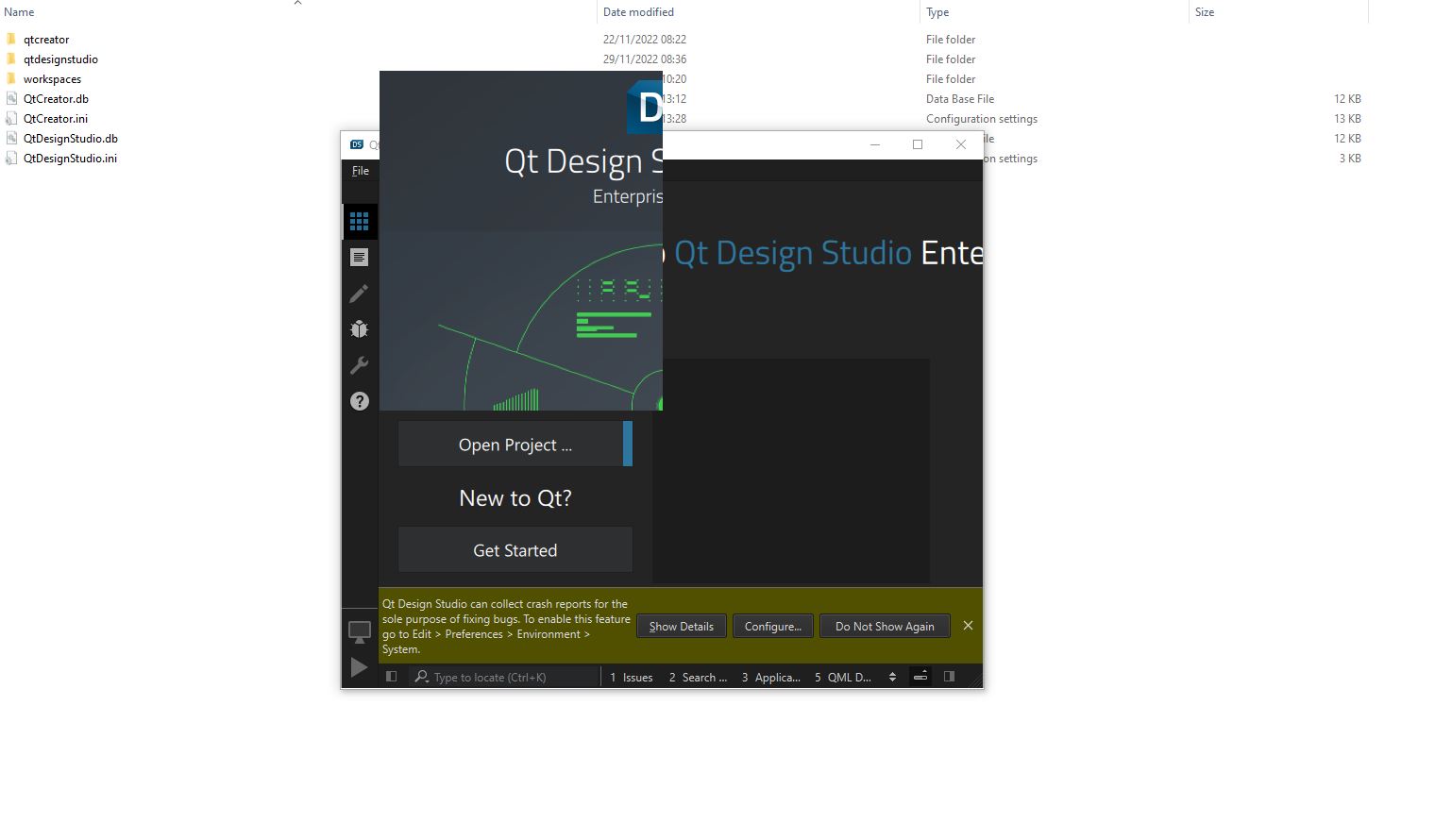Image resolution: width=1452 pixels, height=840 pixels.
Task: Switch to Design mode pencil icon
Action: point(359,294)
